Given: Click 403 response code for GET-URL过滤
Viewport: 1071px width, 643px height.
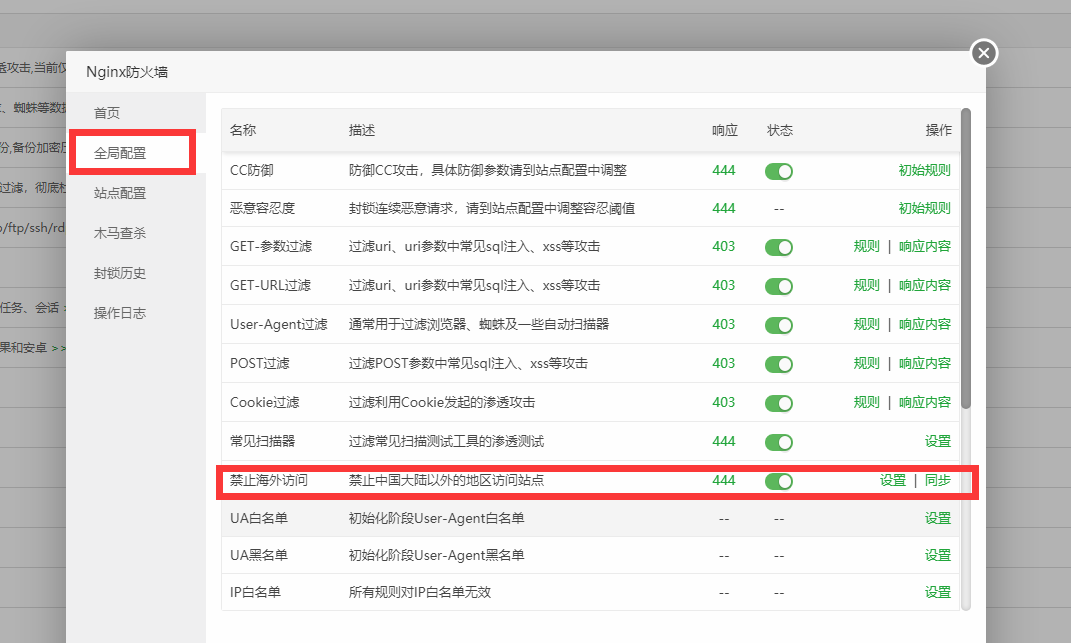Looking at the screenshot, I should [x=723, y=286].
